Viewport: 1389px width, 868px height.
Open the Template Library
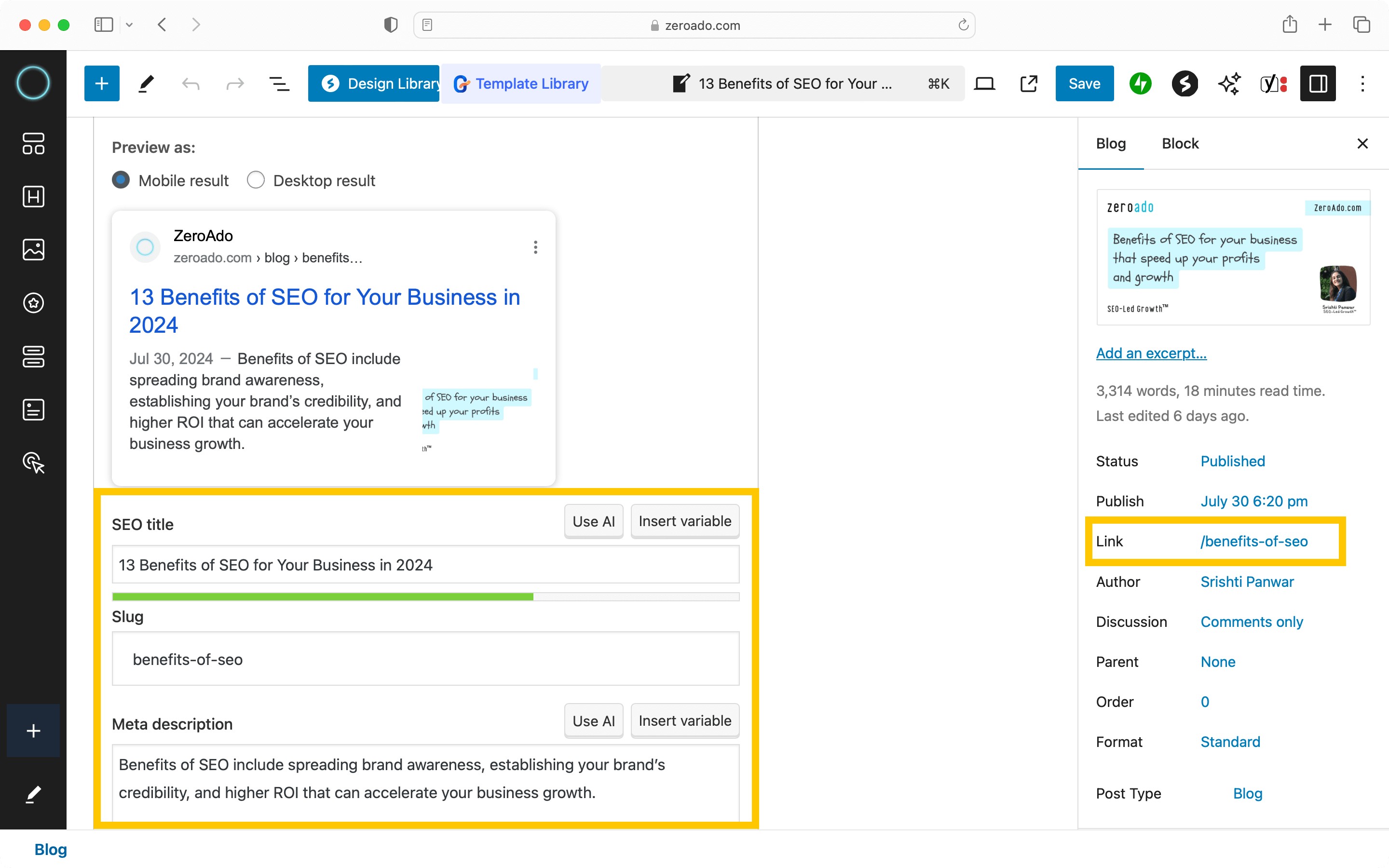(520, 84)
